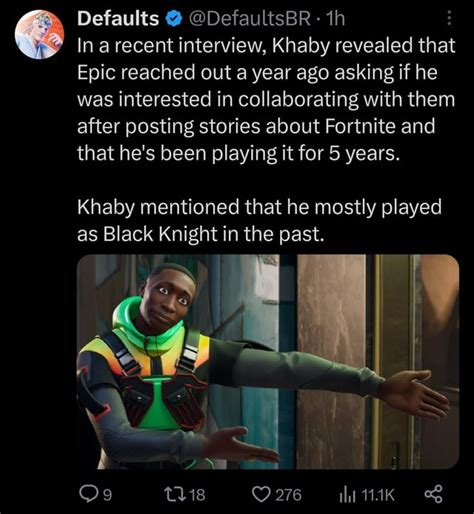Like the tweet with the heart icon
This screenshot has height=514, width=474.
point(261,494)
